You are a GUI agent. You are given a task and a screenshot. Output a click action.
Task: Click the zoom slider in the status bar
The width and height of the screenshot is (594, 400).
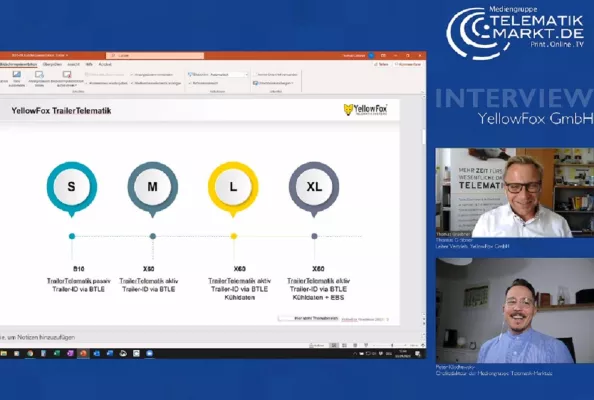(393, 345)
